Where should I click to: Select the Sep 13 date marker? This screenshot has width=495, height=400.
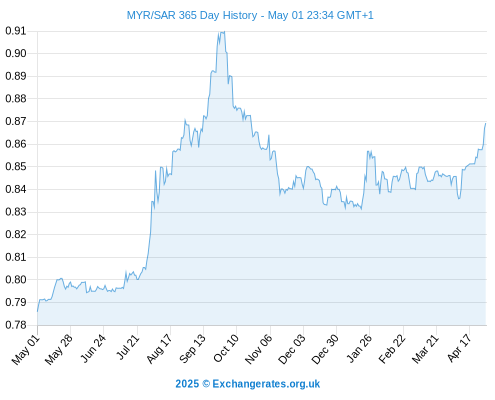point(192,349)
